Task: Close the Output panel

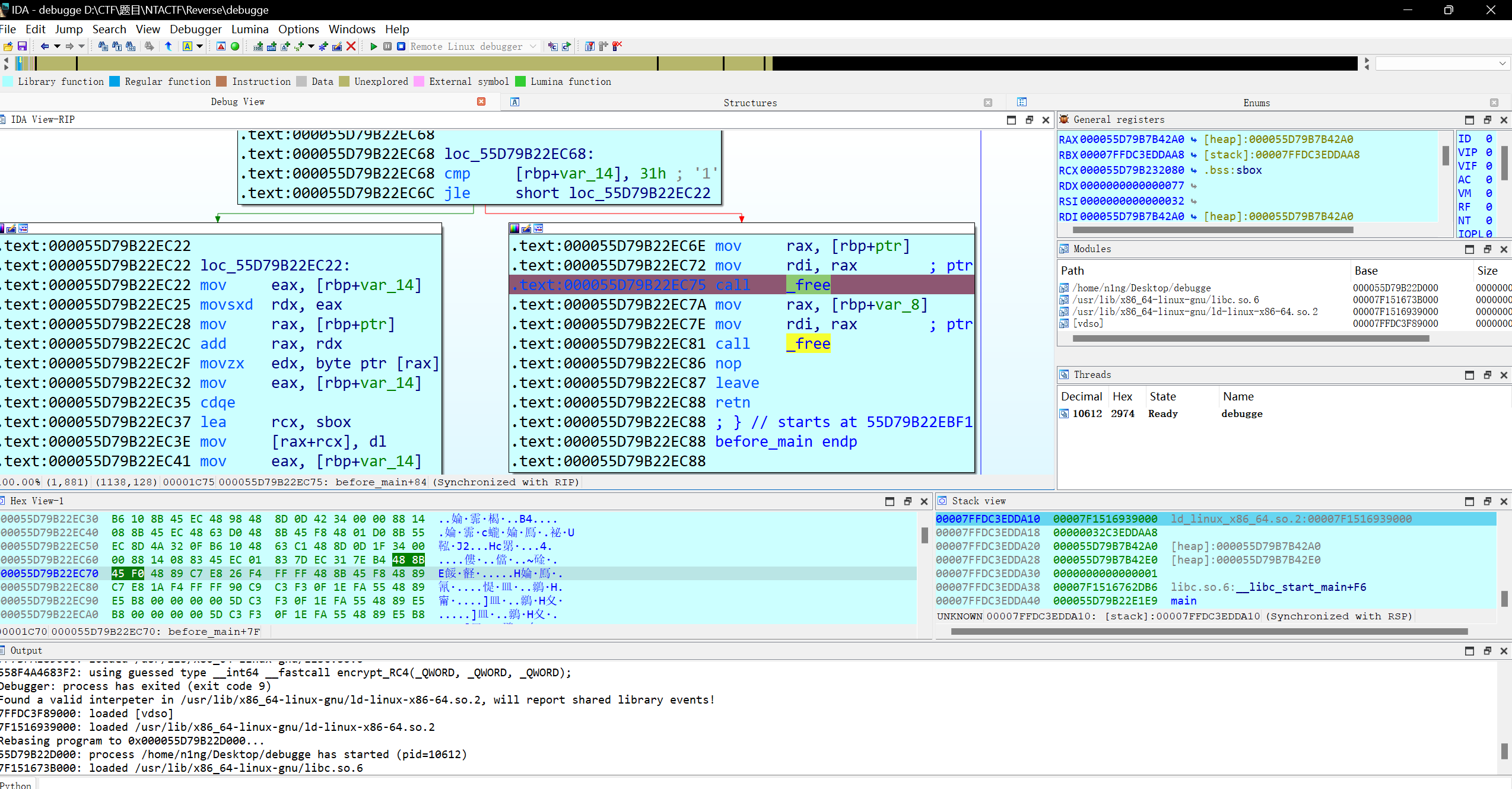Action: [1504, 651]
